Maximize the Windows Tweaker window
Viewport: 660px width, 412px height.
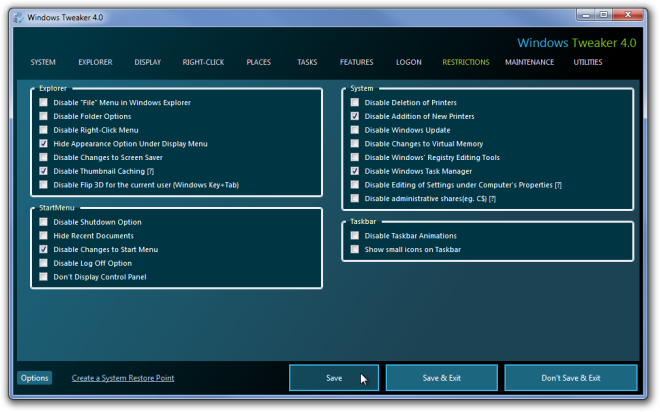[x=603, y=15]
